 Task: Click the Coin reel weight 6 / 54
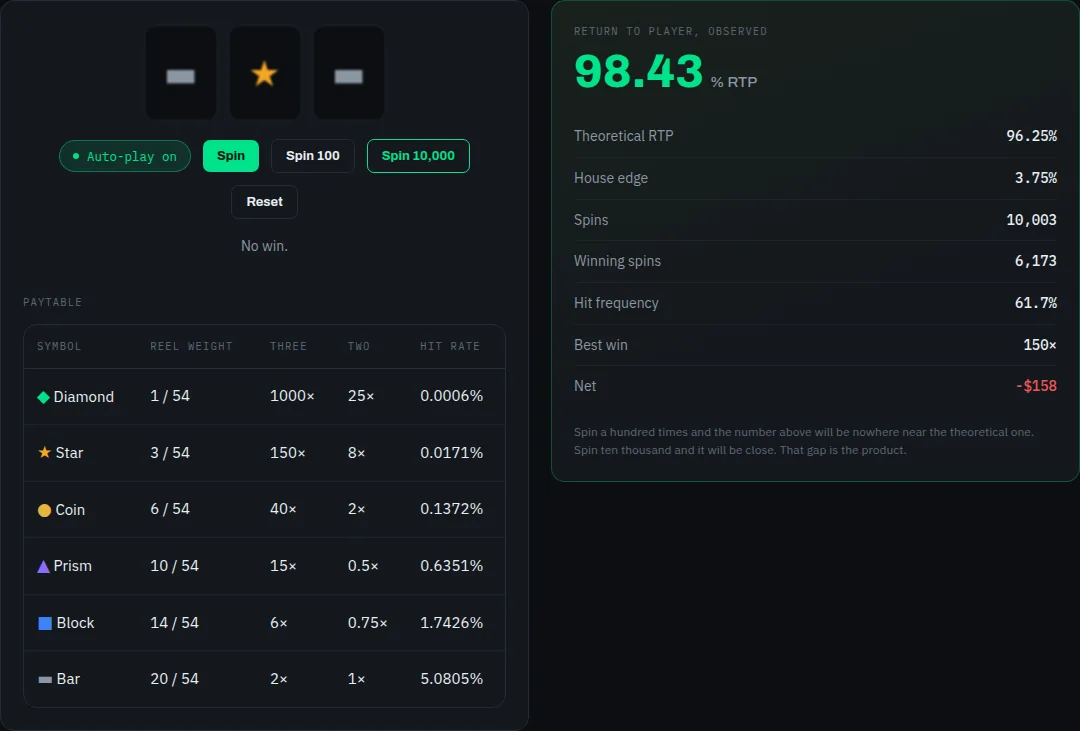point(170,508)
